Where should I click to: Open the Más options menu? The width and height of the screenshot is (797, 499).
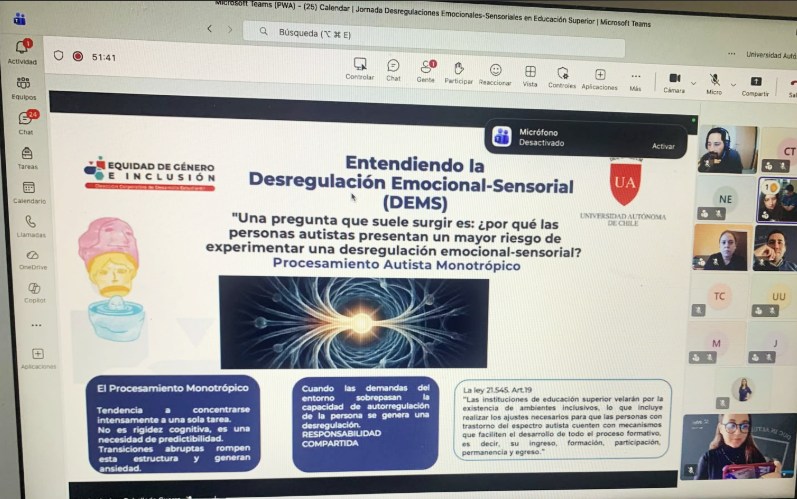(x=635, y=81)
